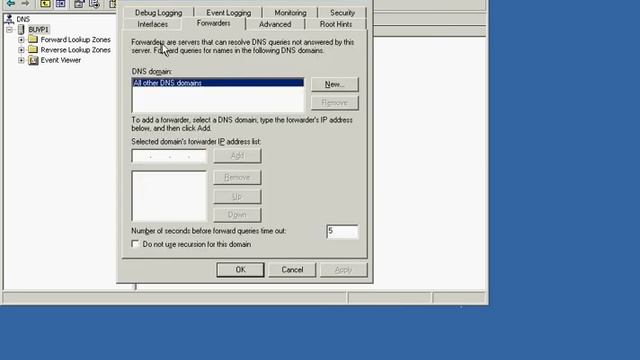This screenshot has height=360, width=640.
Task: Switch to the Interfaces tab
Action: [152, 24]
